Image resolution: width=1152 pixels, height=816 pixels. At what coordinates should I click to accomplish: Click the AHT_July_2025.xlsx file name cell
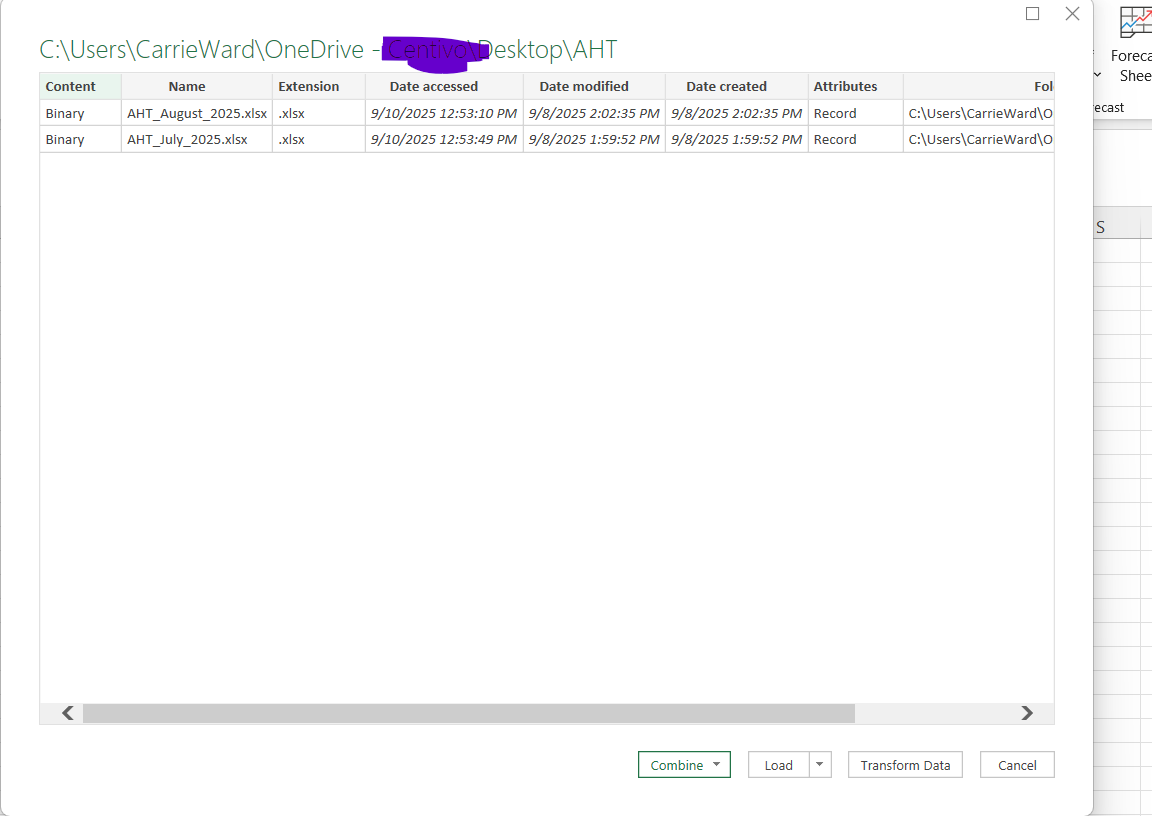[197, 140]
